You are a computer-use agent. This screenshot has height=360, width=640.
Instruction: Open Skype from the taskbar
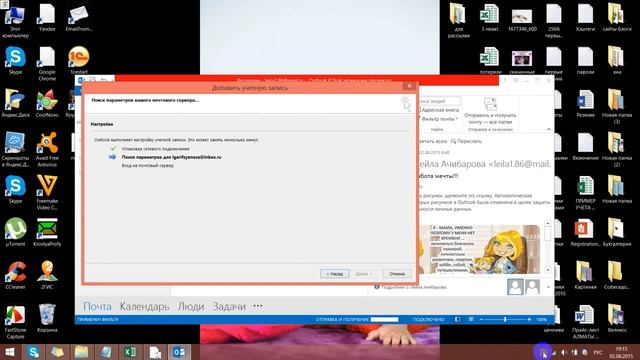33,352
